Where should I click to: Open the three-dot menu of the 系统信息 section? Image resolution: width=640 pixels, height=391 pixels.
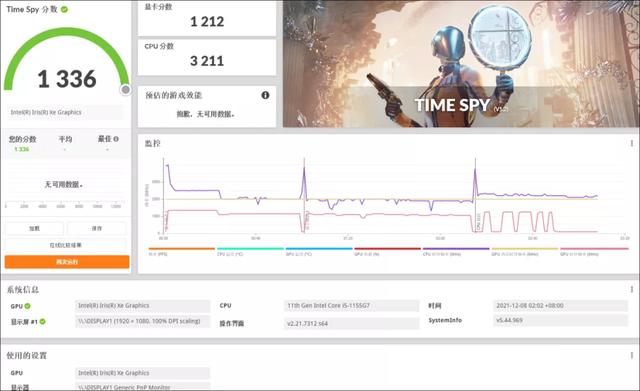click(x=631, y=289)
